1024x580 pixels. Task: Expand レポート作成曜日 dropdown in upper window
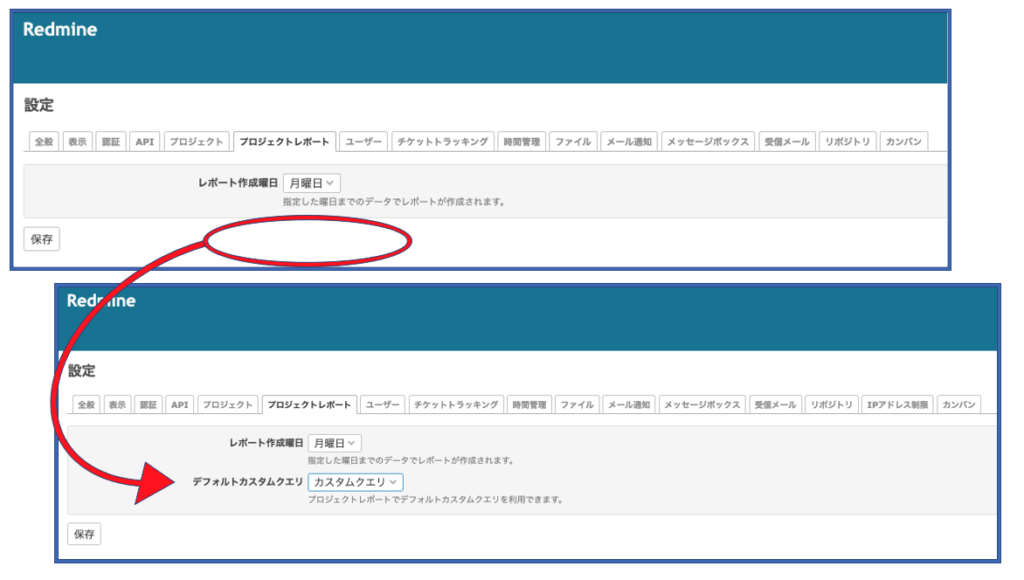click(x=312, y=184)
